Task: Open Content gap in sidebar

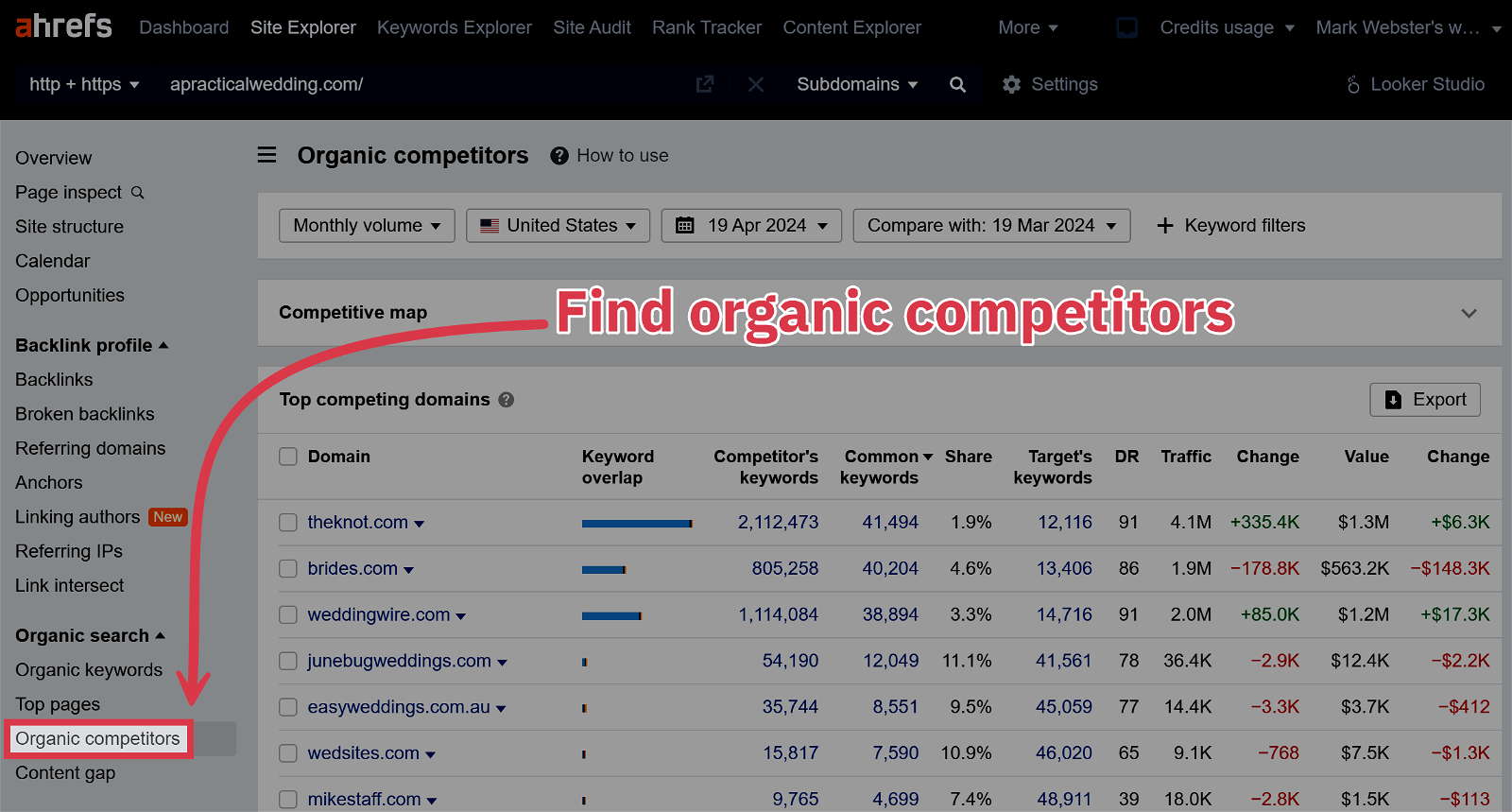Action: tap(65, 773)
